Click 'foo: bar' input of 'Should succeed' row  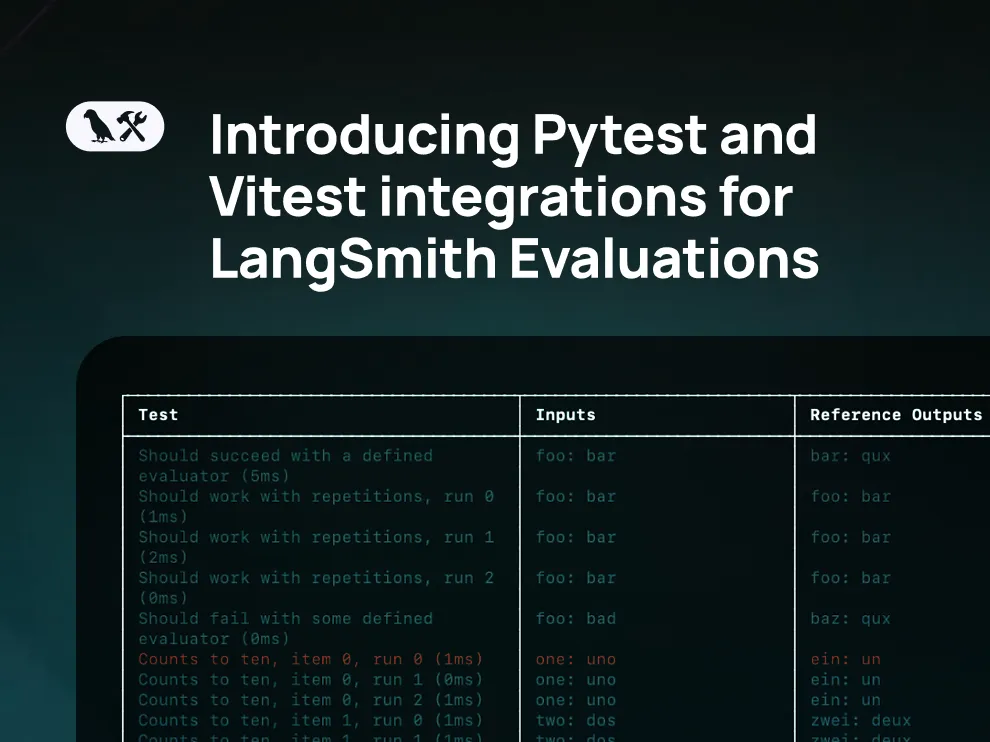[x=576, y=455]
